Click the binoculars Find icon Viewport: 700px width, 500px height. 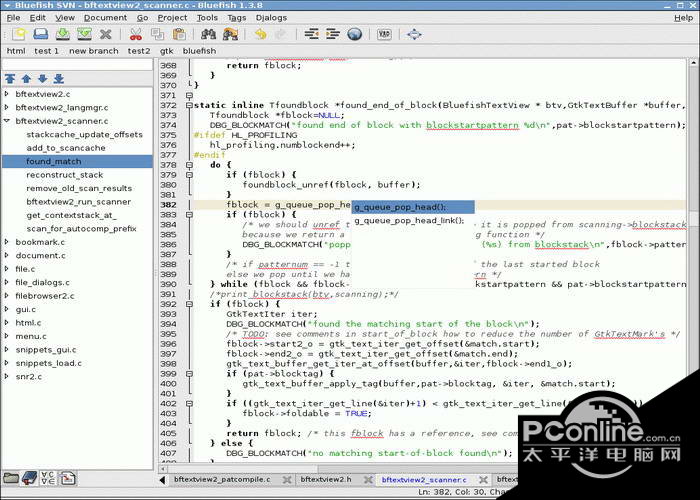(x=208, y=34)
